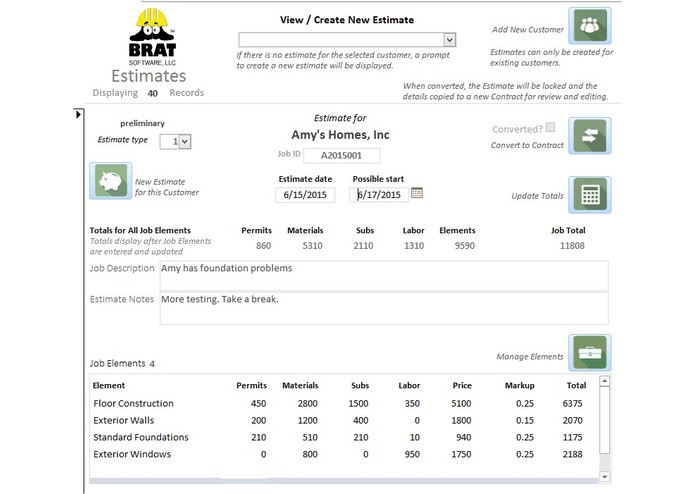Click the Exterior Windows labor value 950
Viewport: 695px width, 494px height.
(412, 454)
